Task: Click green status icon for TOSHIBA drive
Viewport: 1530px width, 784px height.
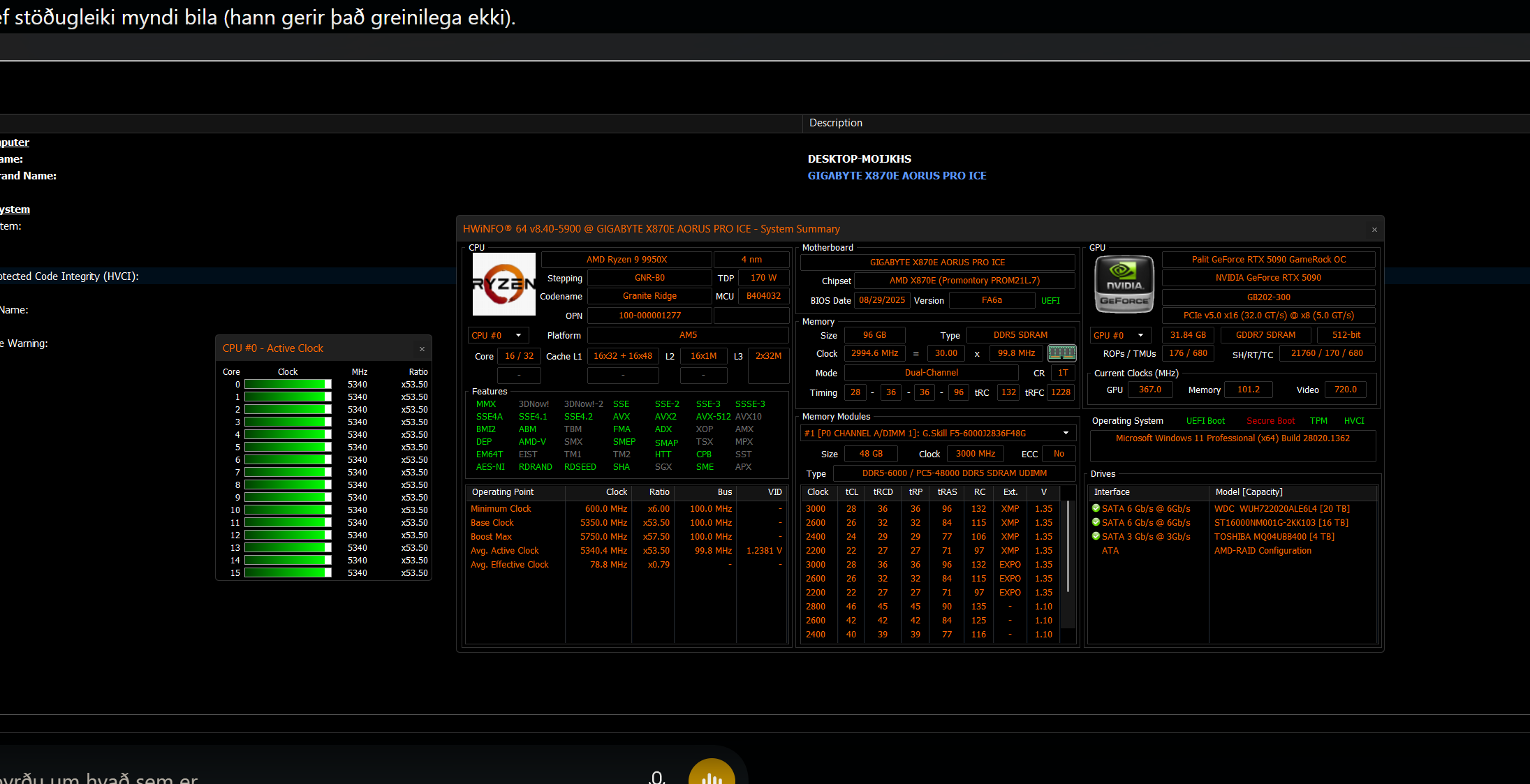Action: (x=1096, y=536)
